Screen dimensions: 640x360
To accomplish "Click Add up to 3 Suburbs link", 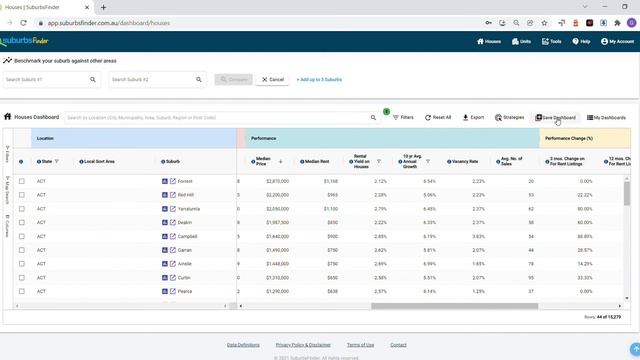I will (319, 80).
